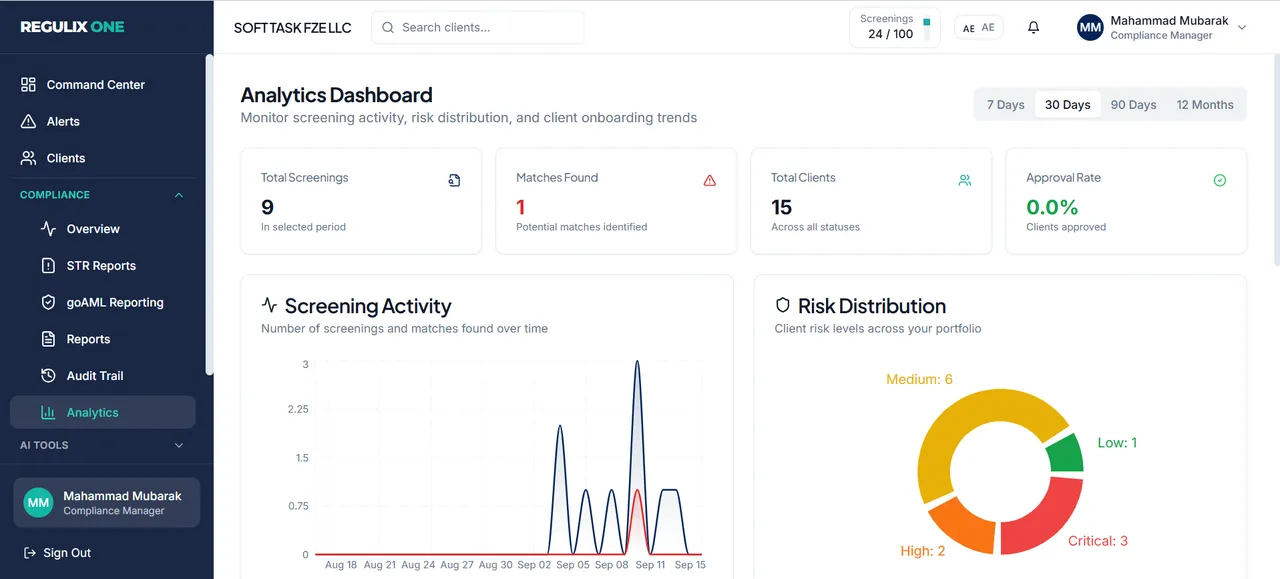1280x579 pixels.
Task: Click the Total Screenings card icon
Action: click(x=454, y=180)
